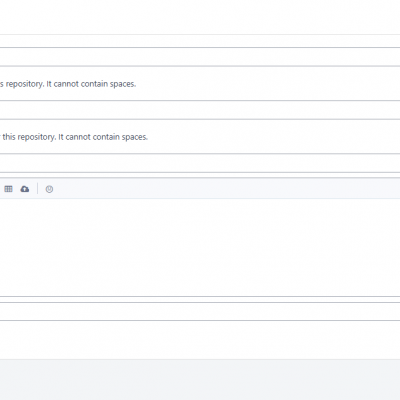The width and height of the screenshot is (400, 400).
Task: Click empty space right of the timer icon
Action: [227, 189]
